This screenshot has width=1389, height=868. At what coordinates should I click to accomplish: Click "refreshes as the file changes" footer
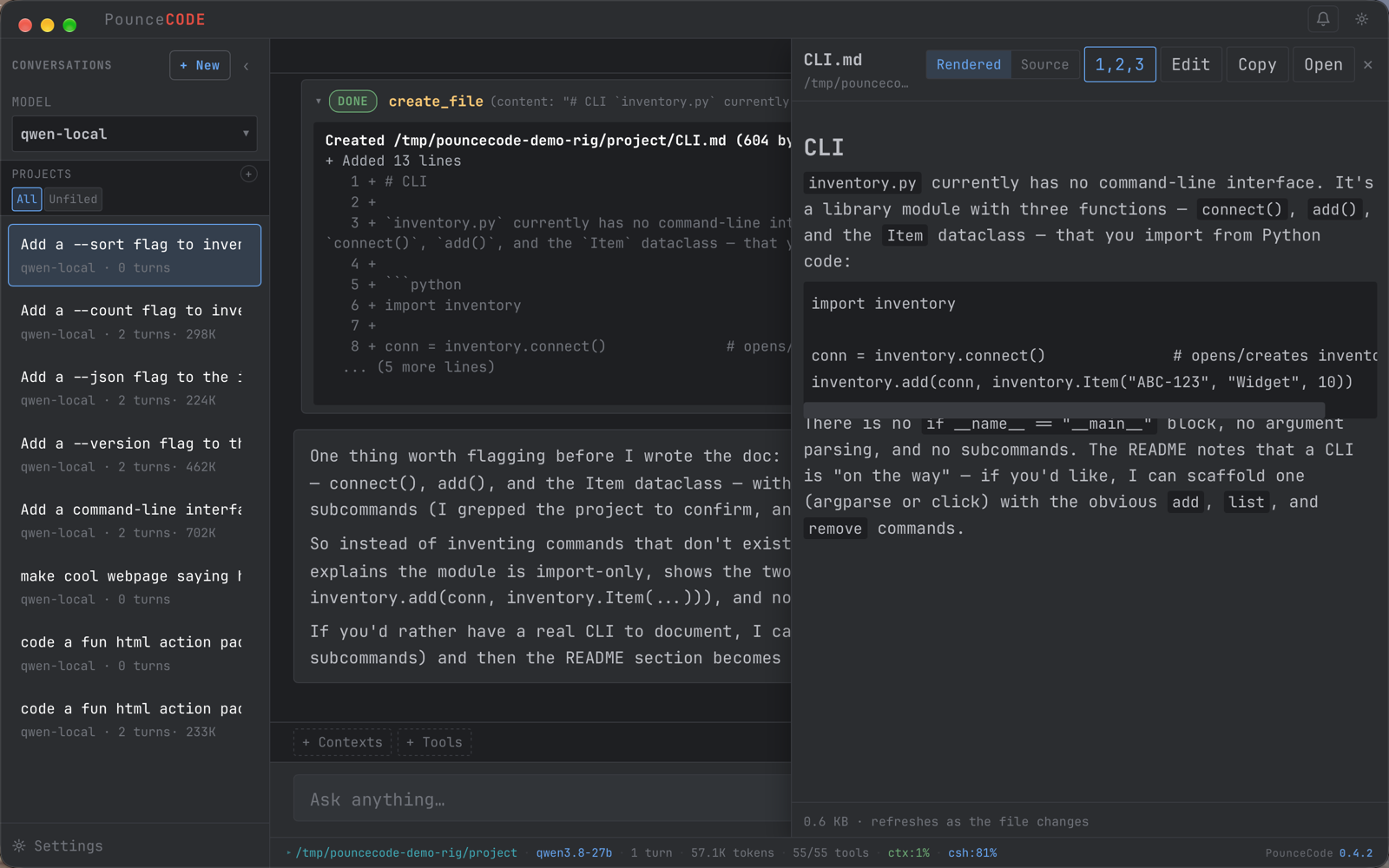(x=979, y=822)
